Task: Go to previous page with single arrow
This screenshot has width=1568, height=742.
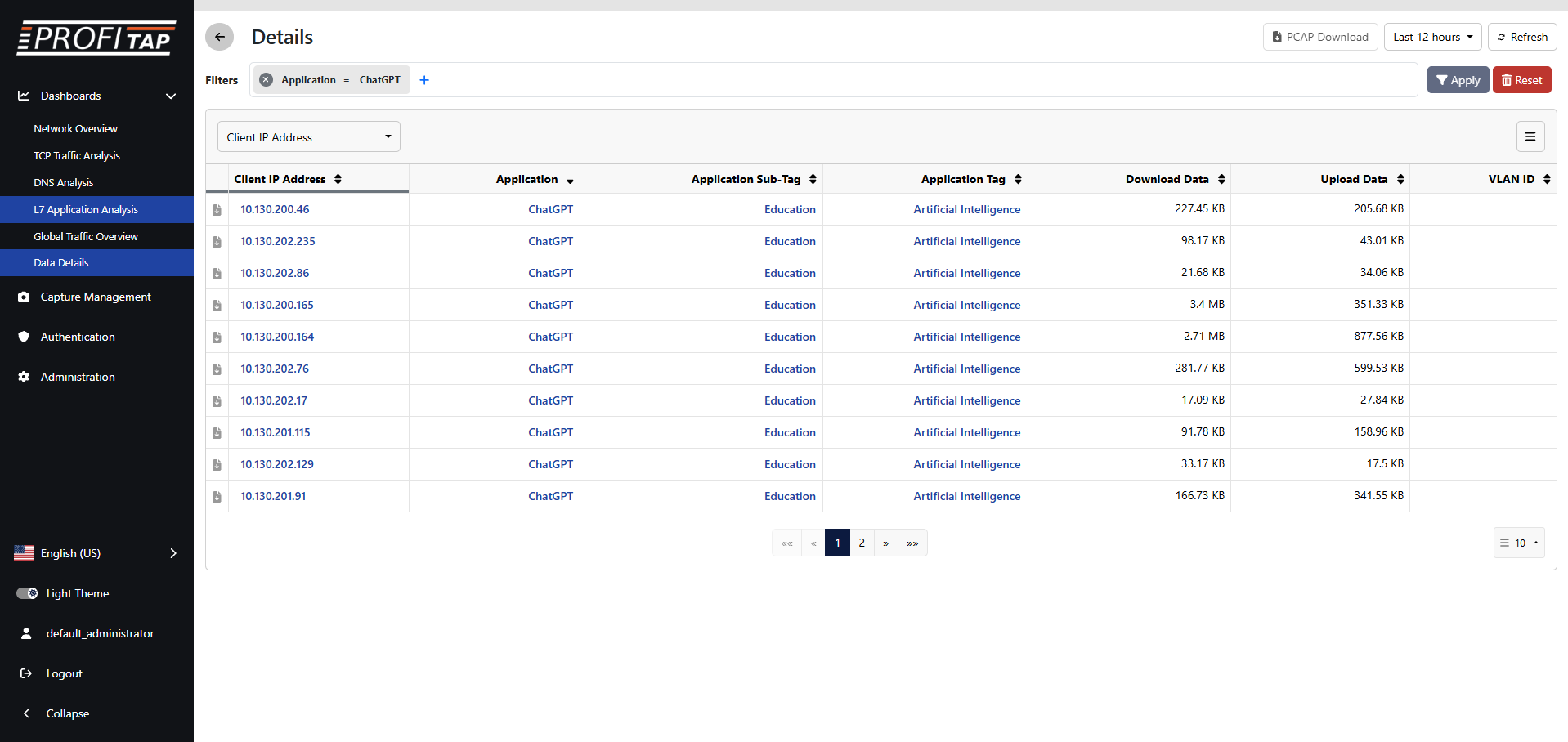Action: (813, 543)
